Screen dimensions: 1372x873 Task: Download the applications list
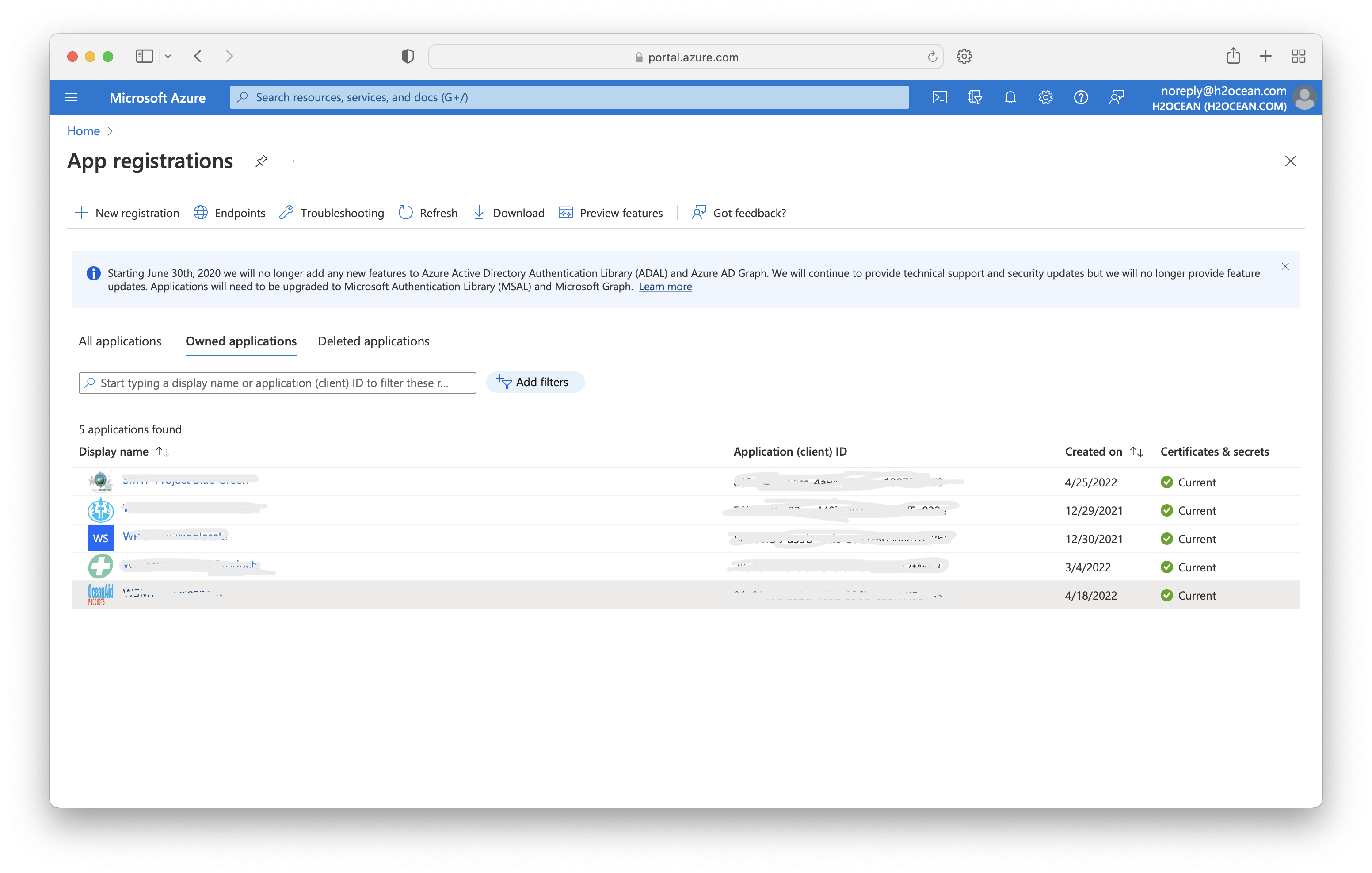pyautogui.click(x=509, y=213)
